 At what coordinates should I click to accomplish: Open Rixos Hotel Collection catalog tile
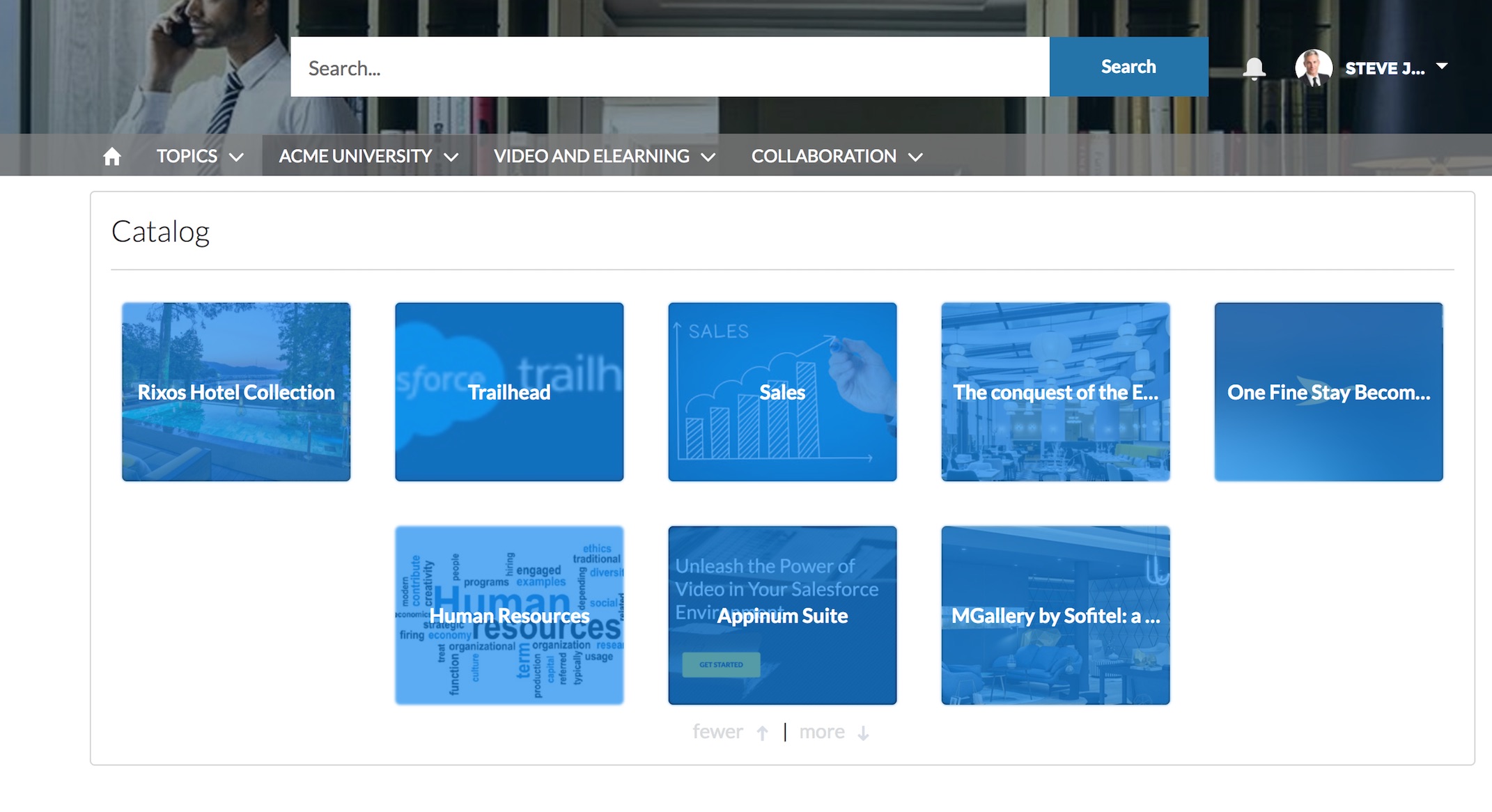coord(236,392)
